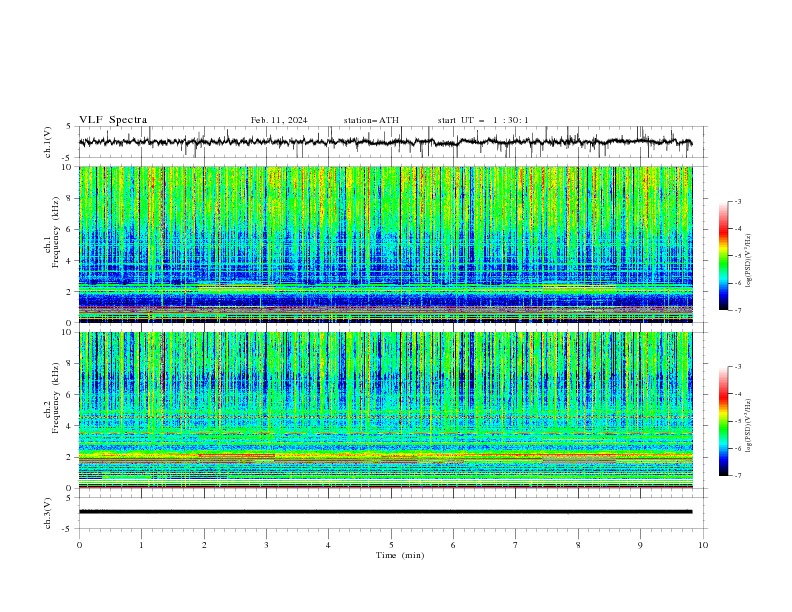The width and height of the screenshot is (792, 612).
Task: Click the date 'Feb. 11, 2024'
Action: coord(279,120)
